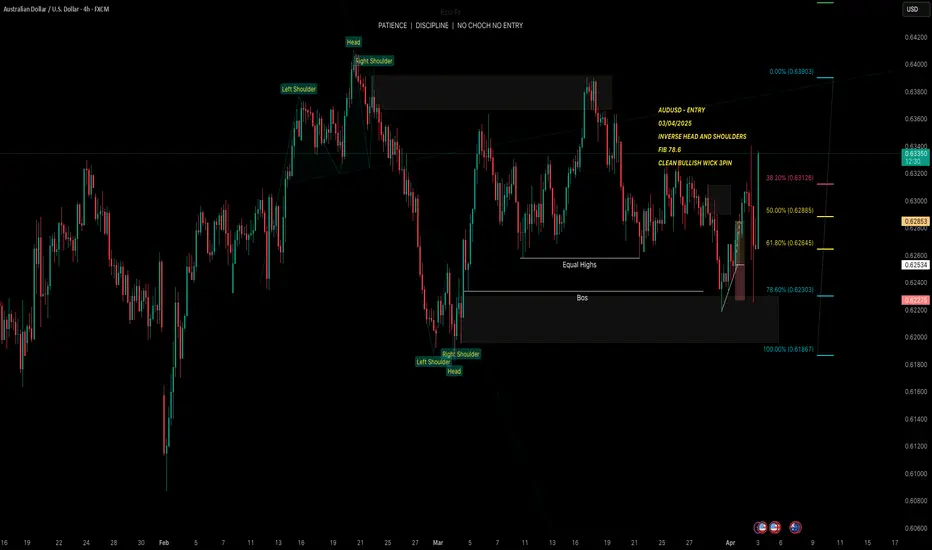The height and width of the screenshot is (550, 932).
Task: Click the 50.00% (0.62885) Fibonacci label
Action: pos(789,210)
